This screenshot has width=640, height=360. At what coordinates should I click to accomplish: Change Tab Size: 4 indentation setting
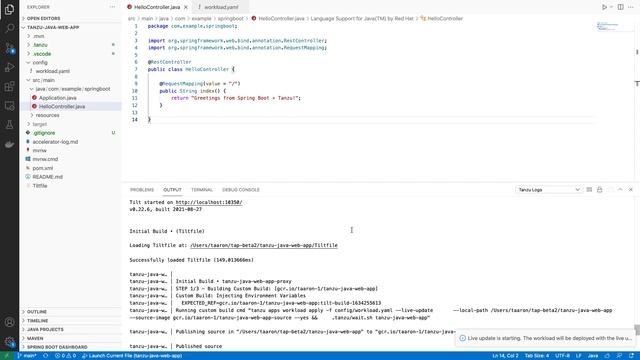tap(537, 356)
